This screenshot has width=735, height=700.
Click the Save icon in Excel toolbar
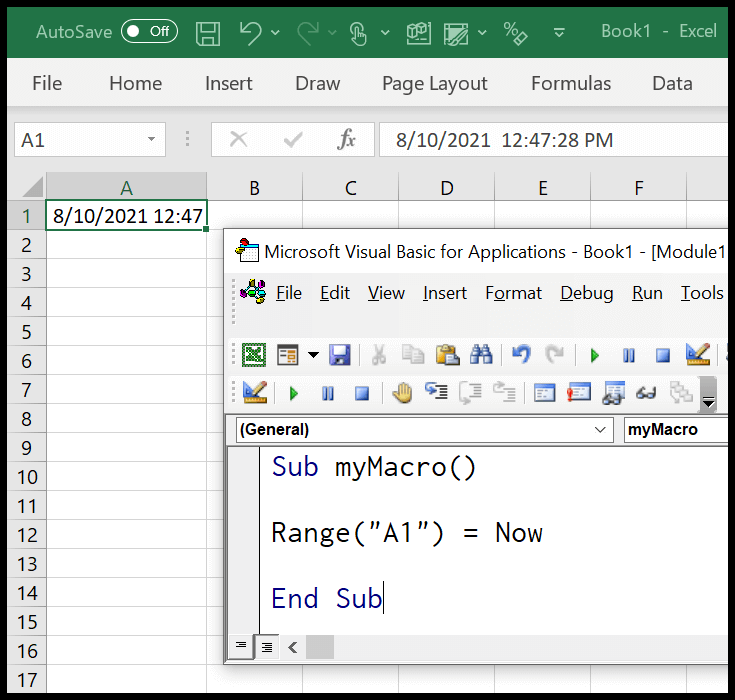(x=208, y=33)
